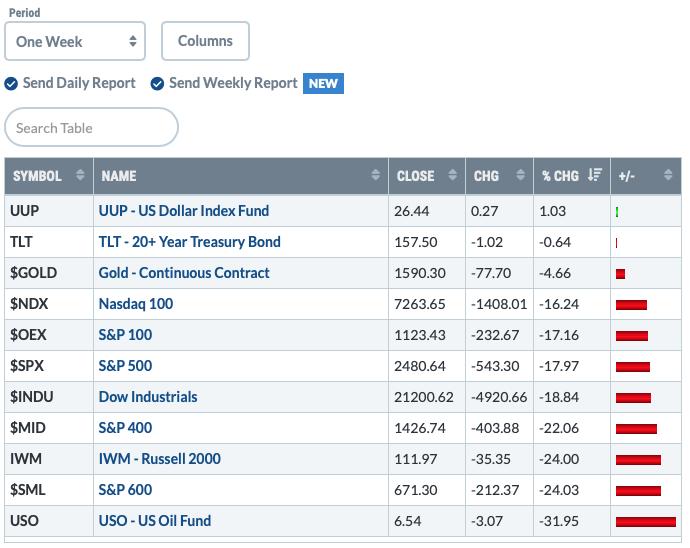Click close value 26.44
Screen dimensions: 690x548
pos(411,211)
